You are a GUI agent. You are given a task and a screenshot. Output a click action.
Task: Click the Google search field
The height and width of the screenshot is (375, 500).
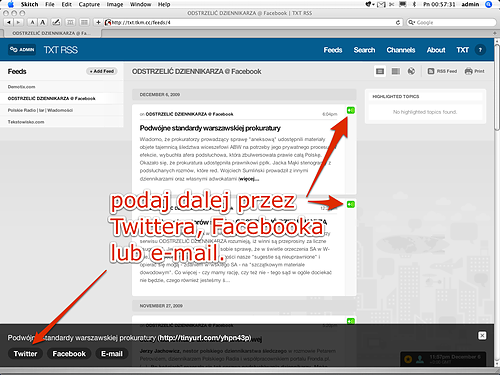(451, 22)
